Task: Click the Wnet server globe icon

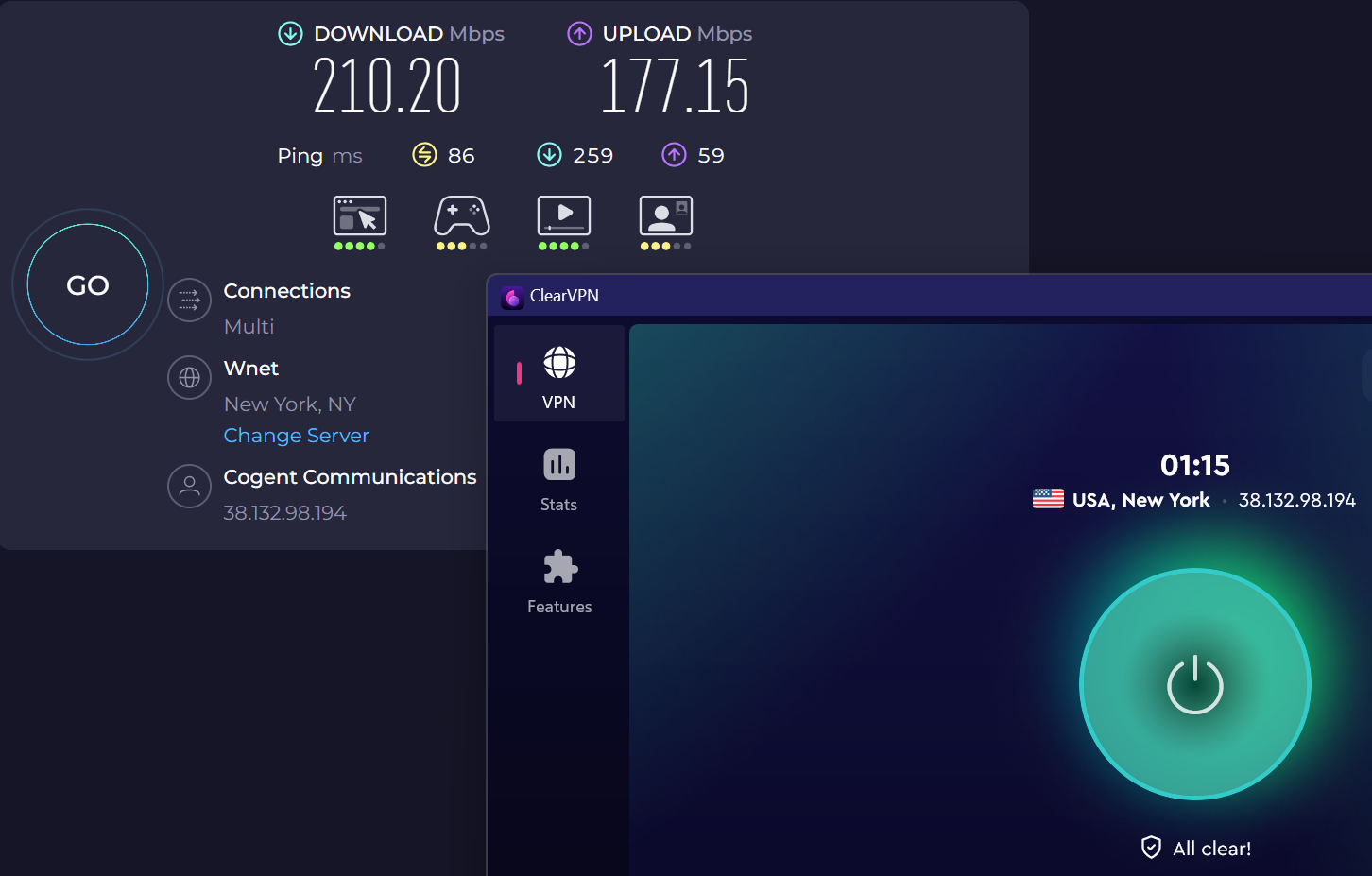Action: [x=189, y=378]
